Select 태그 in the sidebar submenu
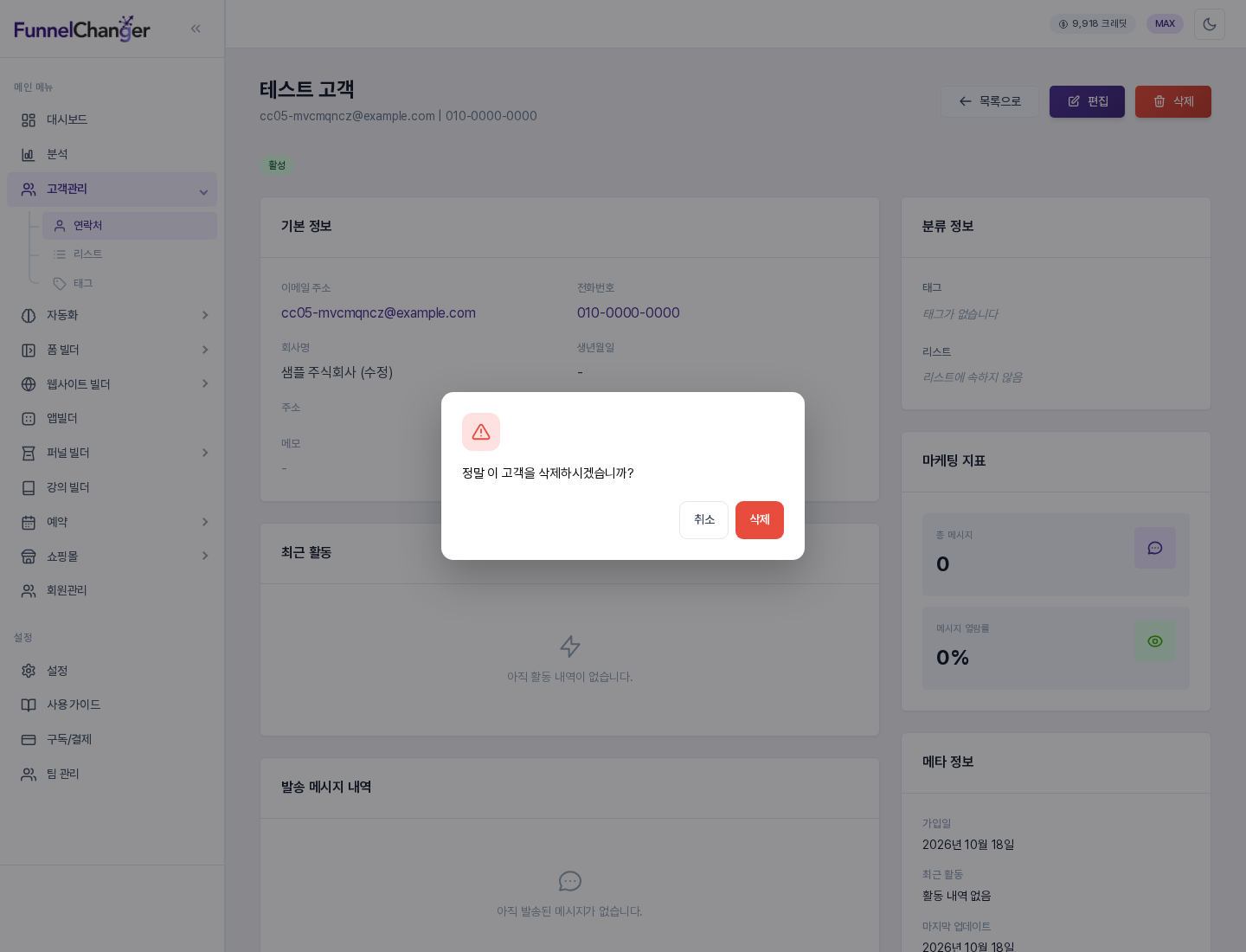The width and height of the screenshot is (1246, 952). point(130,284)
